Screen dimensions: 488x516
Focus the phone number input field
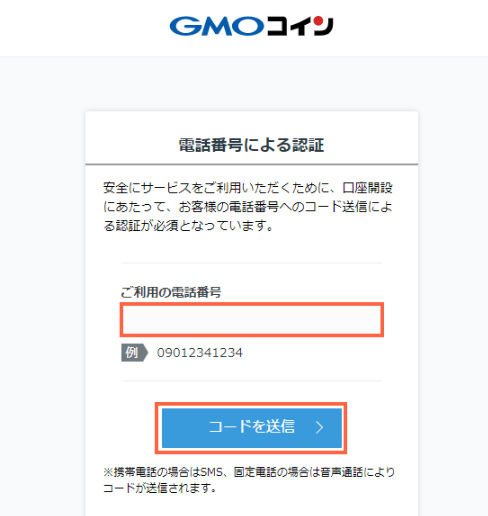(252, 320)
